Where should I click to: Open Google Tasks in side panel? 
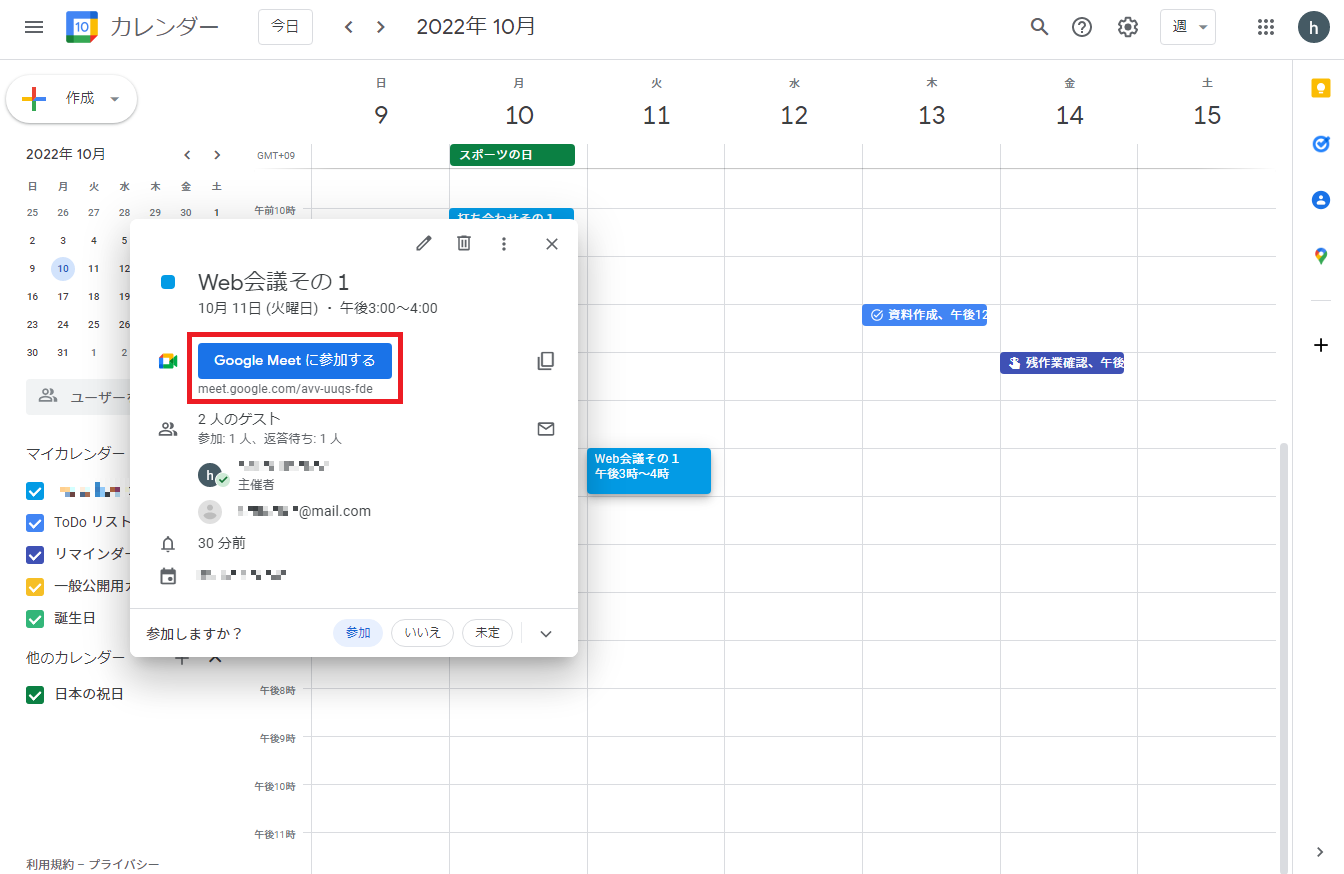[x=1321, y=144]
